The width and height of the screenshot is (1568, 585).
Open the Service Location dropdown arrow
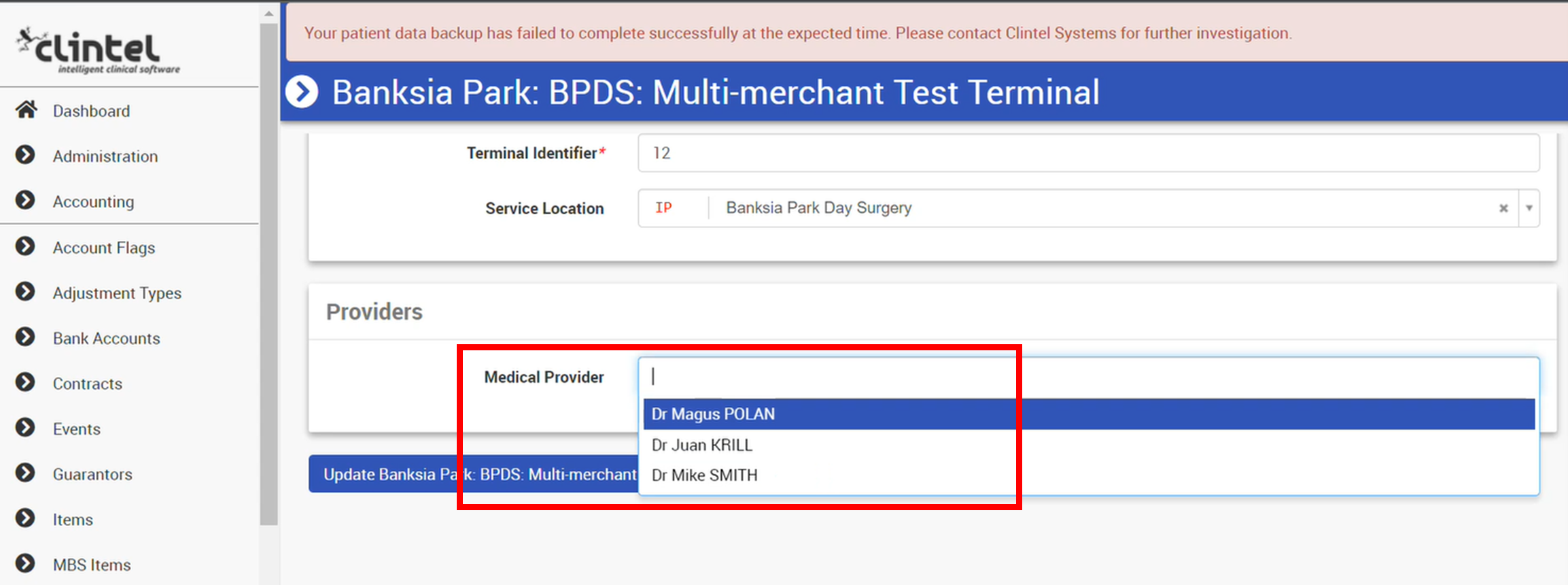tap(1529, 208)
